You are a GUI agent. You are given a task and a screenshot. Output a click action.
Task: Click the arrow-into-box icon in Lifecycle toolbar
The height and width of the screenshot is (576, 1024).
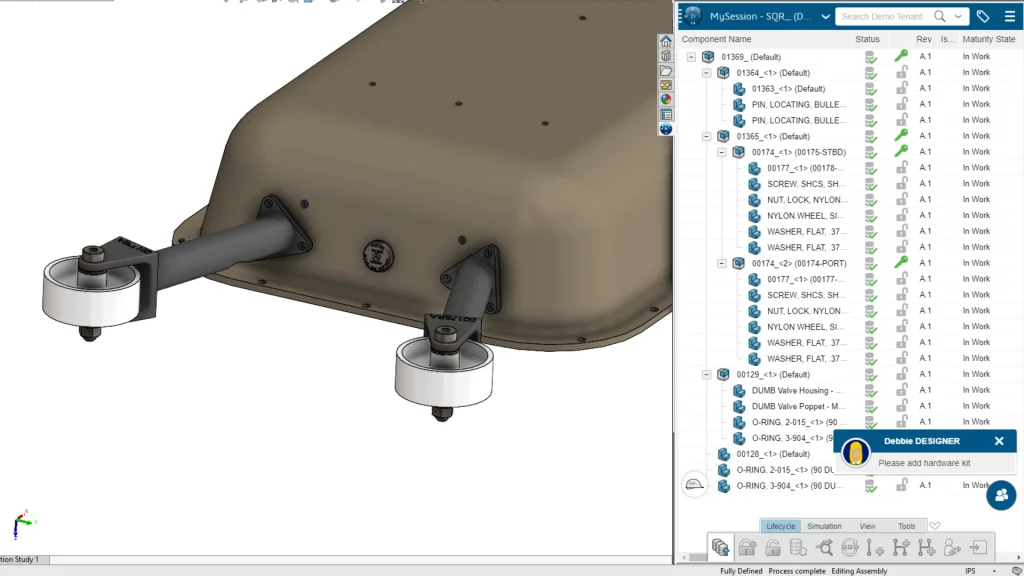point(978,547)
